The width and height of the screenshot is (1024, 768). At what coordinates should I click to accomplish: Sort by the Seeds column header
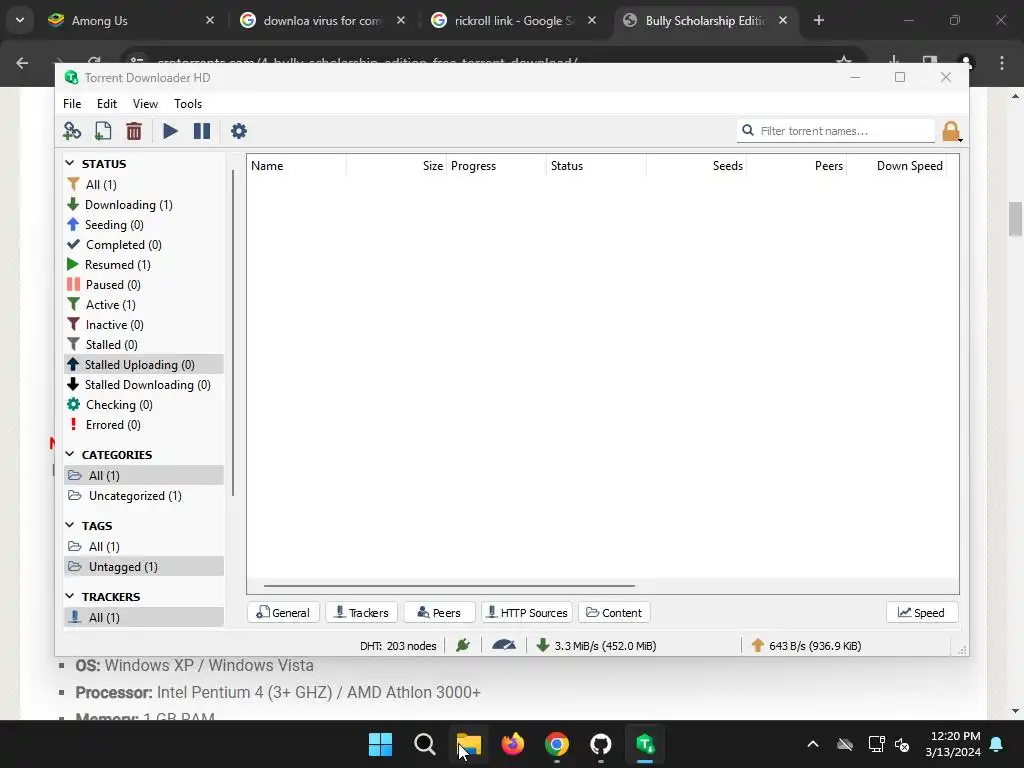tap(696, 166)
